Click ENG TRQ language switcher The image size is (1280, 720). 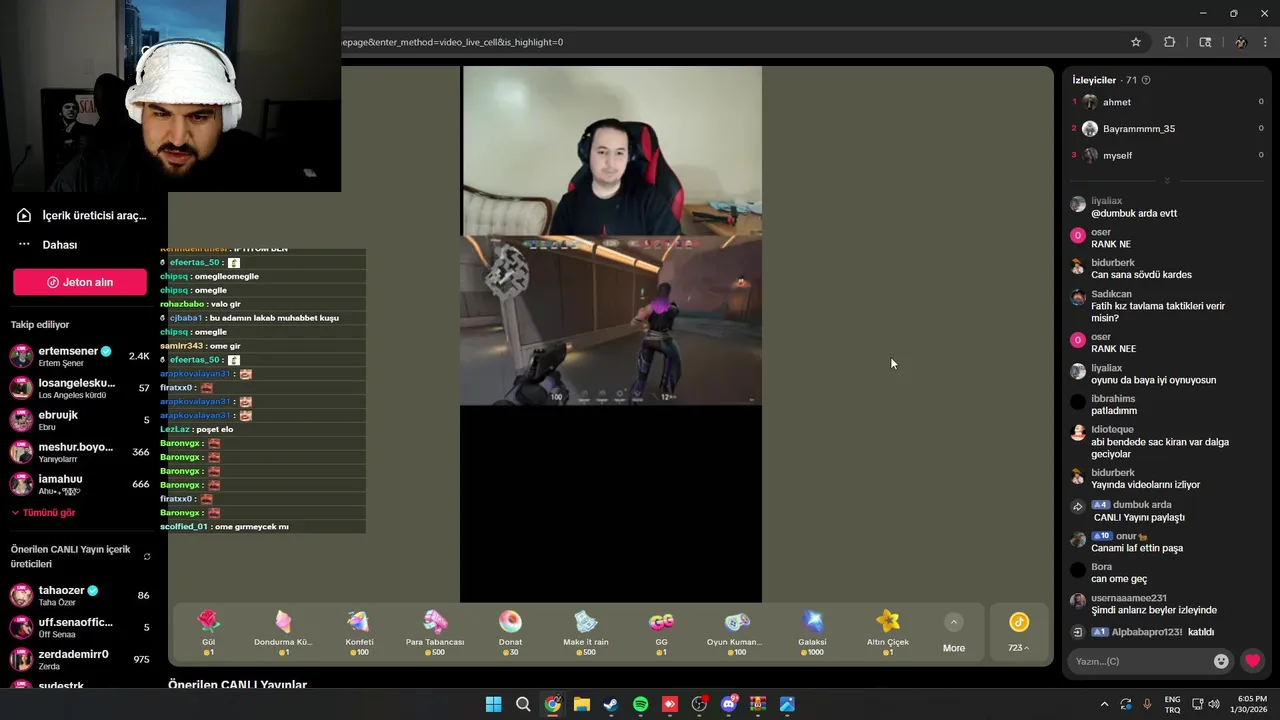click(x=1172, y=704)
